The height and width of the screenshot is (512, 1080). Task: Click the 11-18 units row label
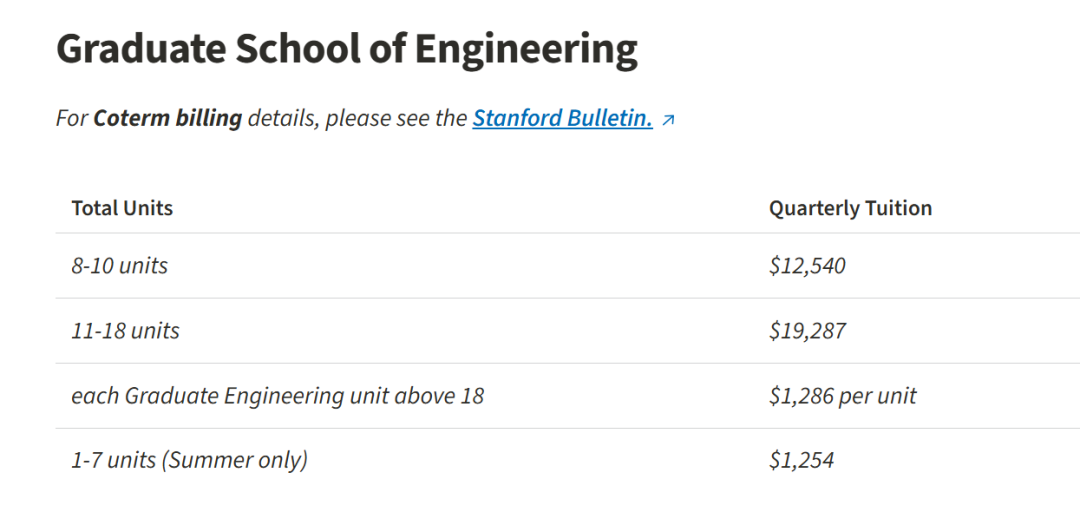tap(125, 331)
